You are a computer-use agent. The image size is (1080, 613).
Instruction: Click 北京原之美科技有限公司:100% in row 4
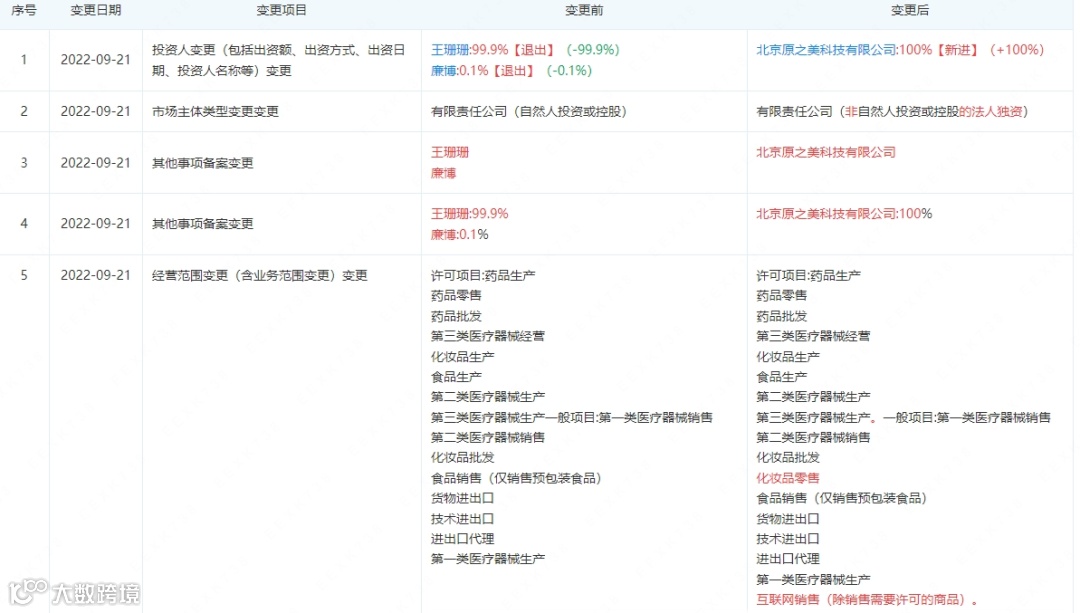coord(844,214)
